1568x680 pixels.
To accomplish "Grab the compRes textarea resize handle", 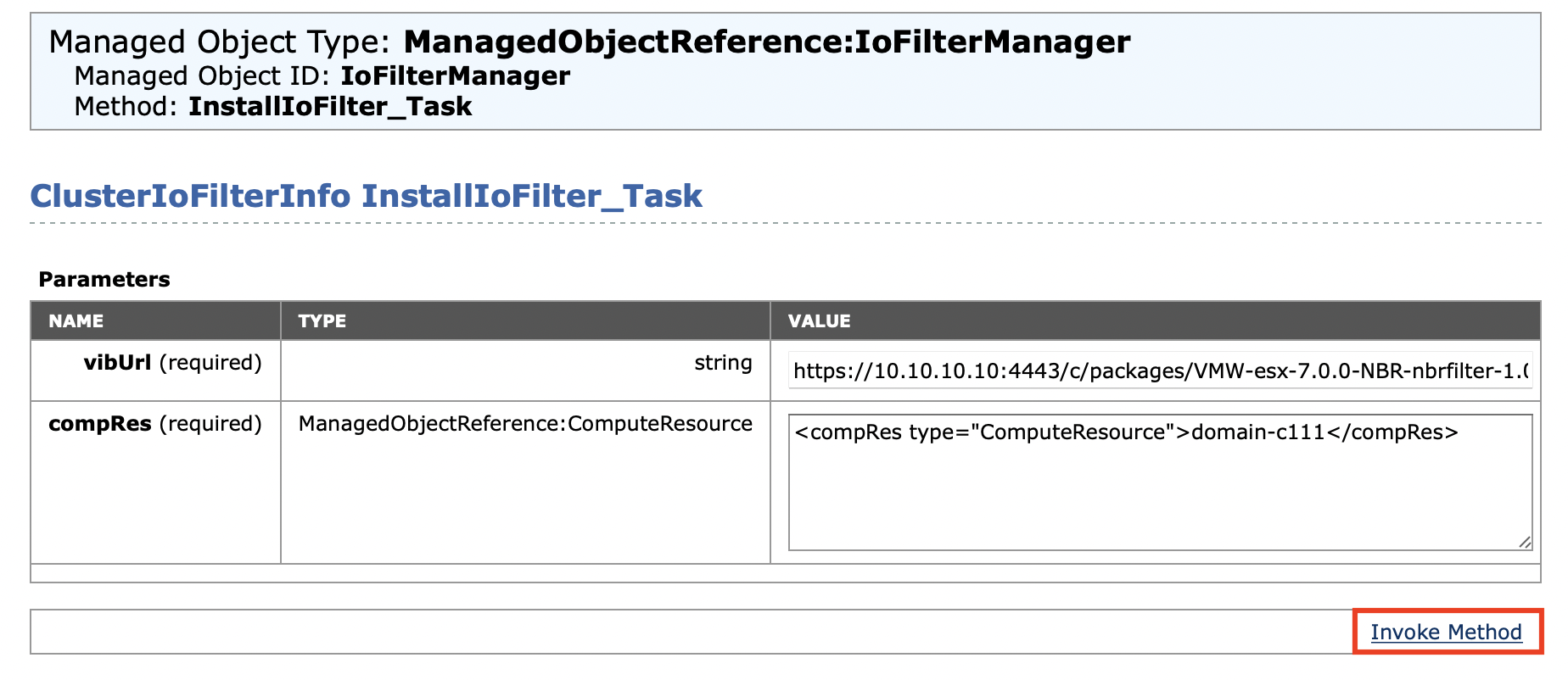I will click(1524, 542).
